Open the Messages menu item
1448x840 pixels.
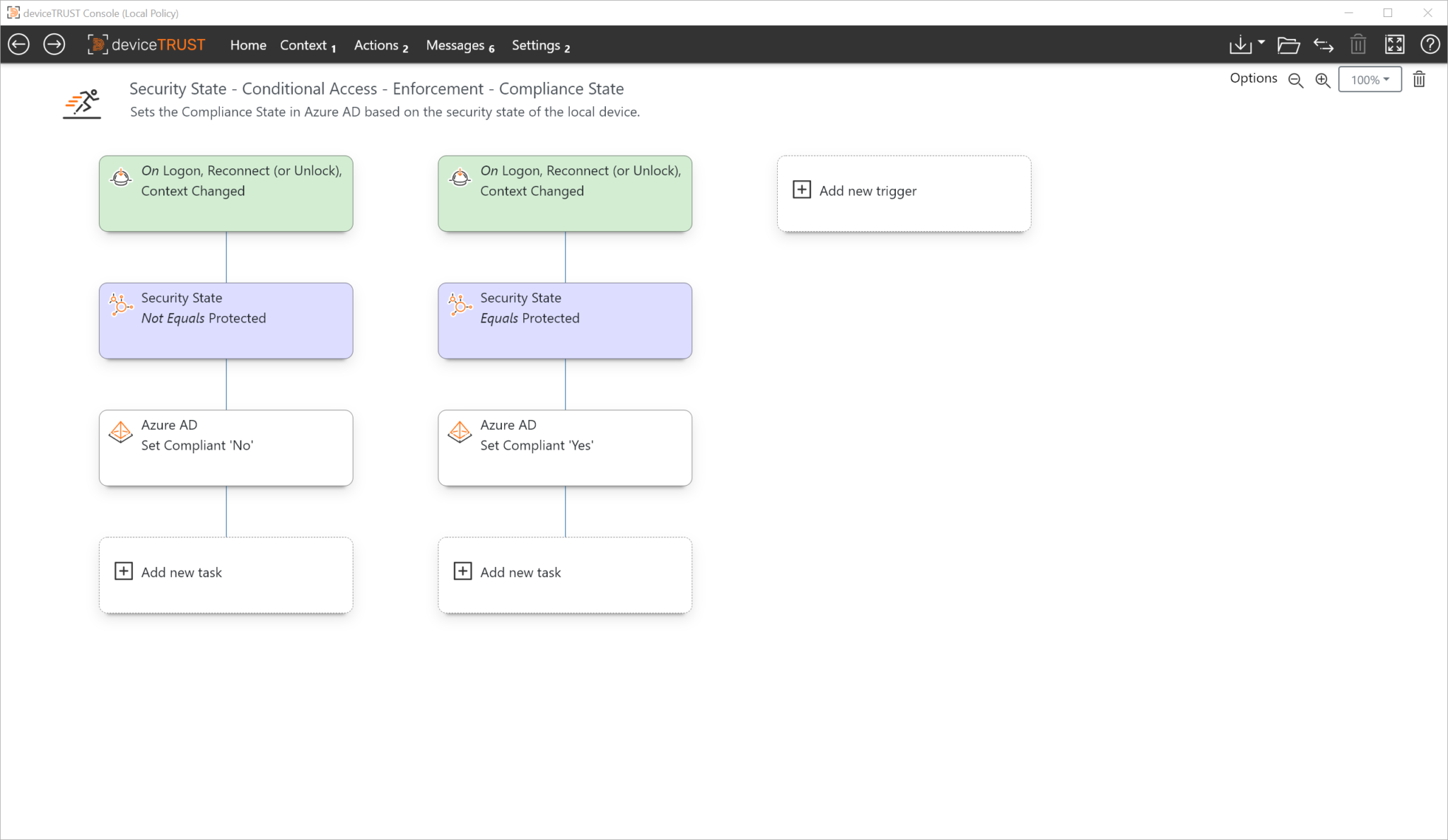pos(455,45)
